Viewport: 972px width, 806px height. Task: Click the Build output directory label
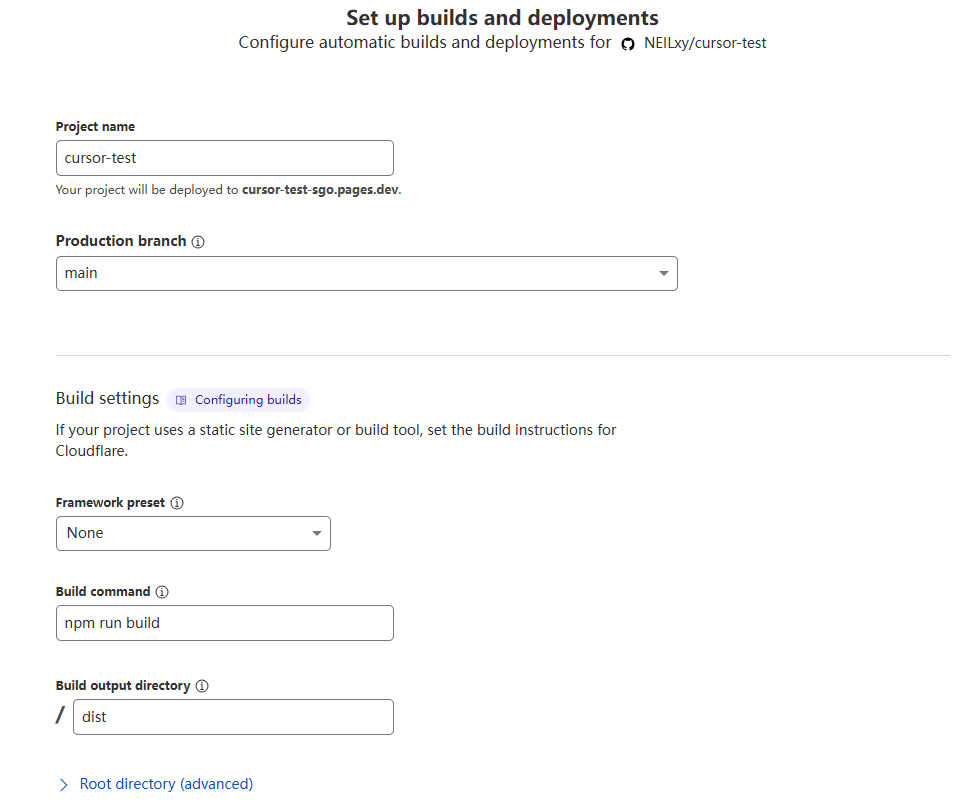pos(123,686)
